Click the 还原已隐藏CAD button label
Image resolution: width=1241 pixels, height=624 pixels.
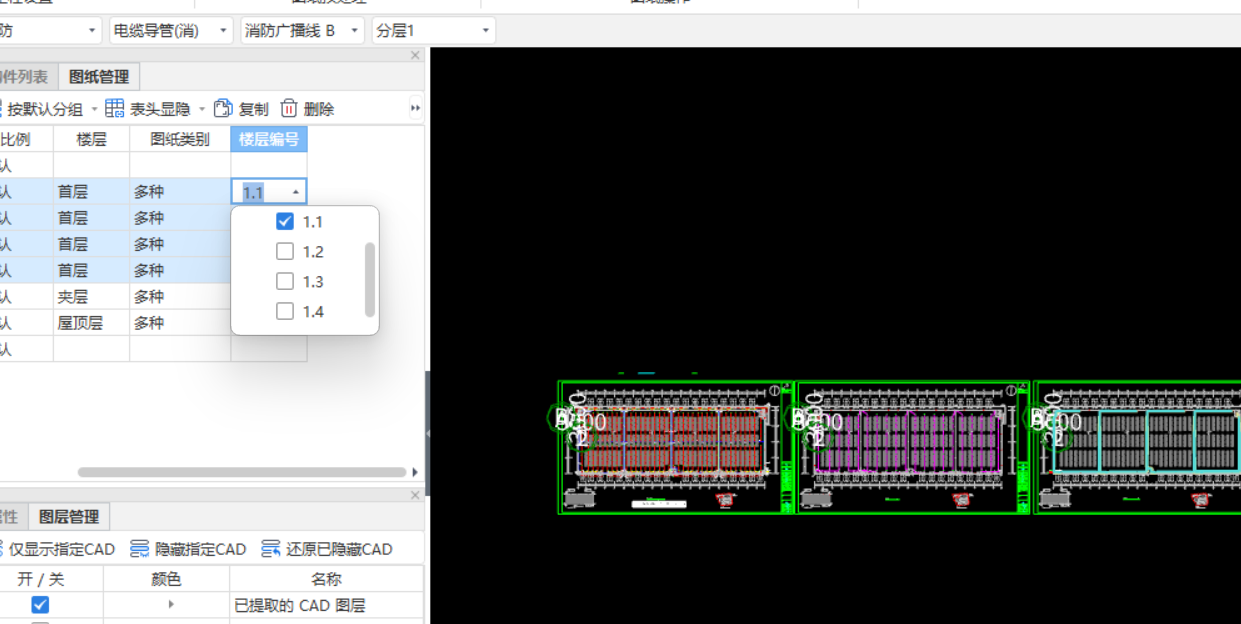click(339, 549)
